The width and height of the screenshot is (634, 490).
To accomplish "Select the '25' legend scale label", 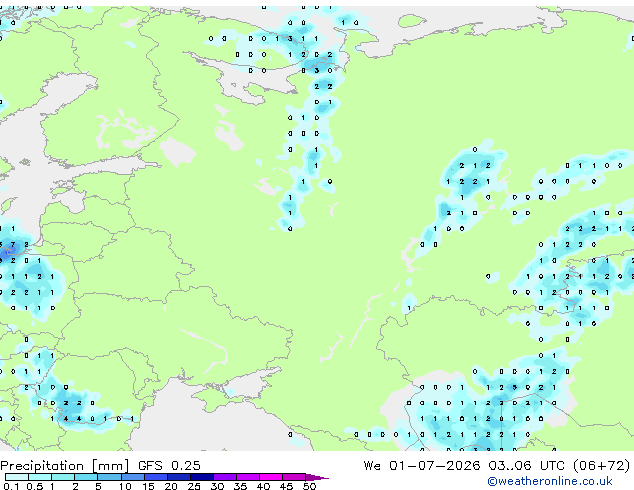I will [194, 486].
